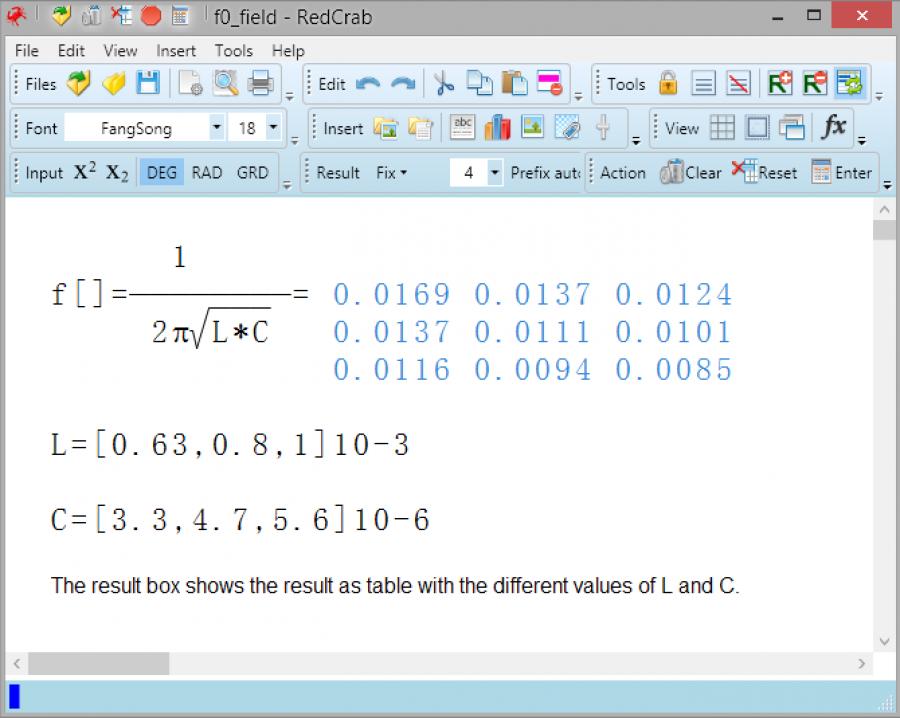Expand the View toolbar overflow arrow
The height and width of the screenshot is (718, 900).
(x=862, y=141)
